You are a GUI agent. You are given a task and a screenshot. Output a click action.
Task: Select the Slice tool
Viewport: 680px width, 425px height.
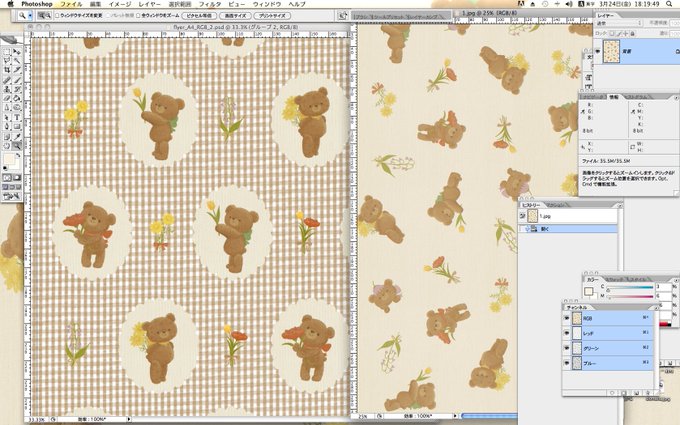tap(17, 70)
